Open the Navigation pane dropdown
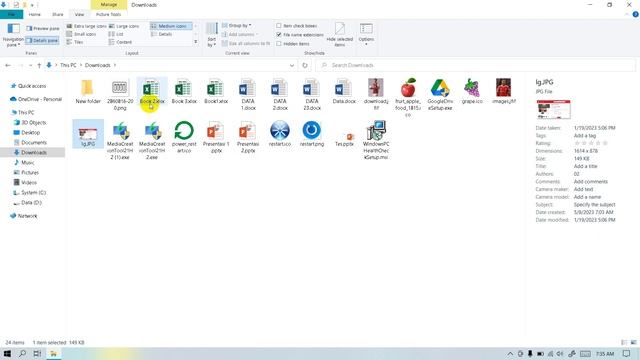Image resolution: width=640 pixels, height=360 pixels. [13, 35]
